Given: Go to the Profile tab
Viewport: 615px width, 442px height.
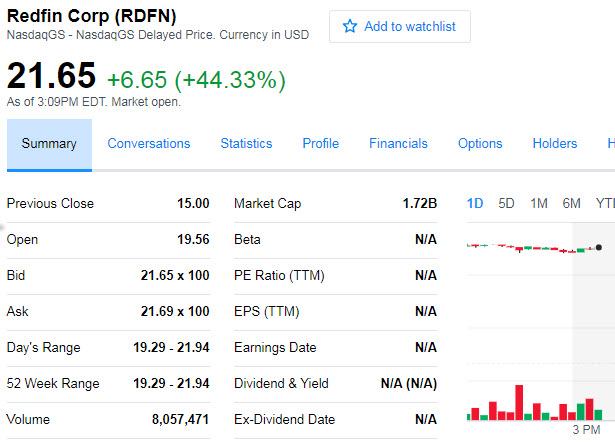Looking at the screenshot, I should click(x=320, y=144).
